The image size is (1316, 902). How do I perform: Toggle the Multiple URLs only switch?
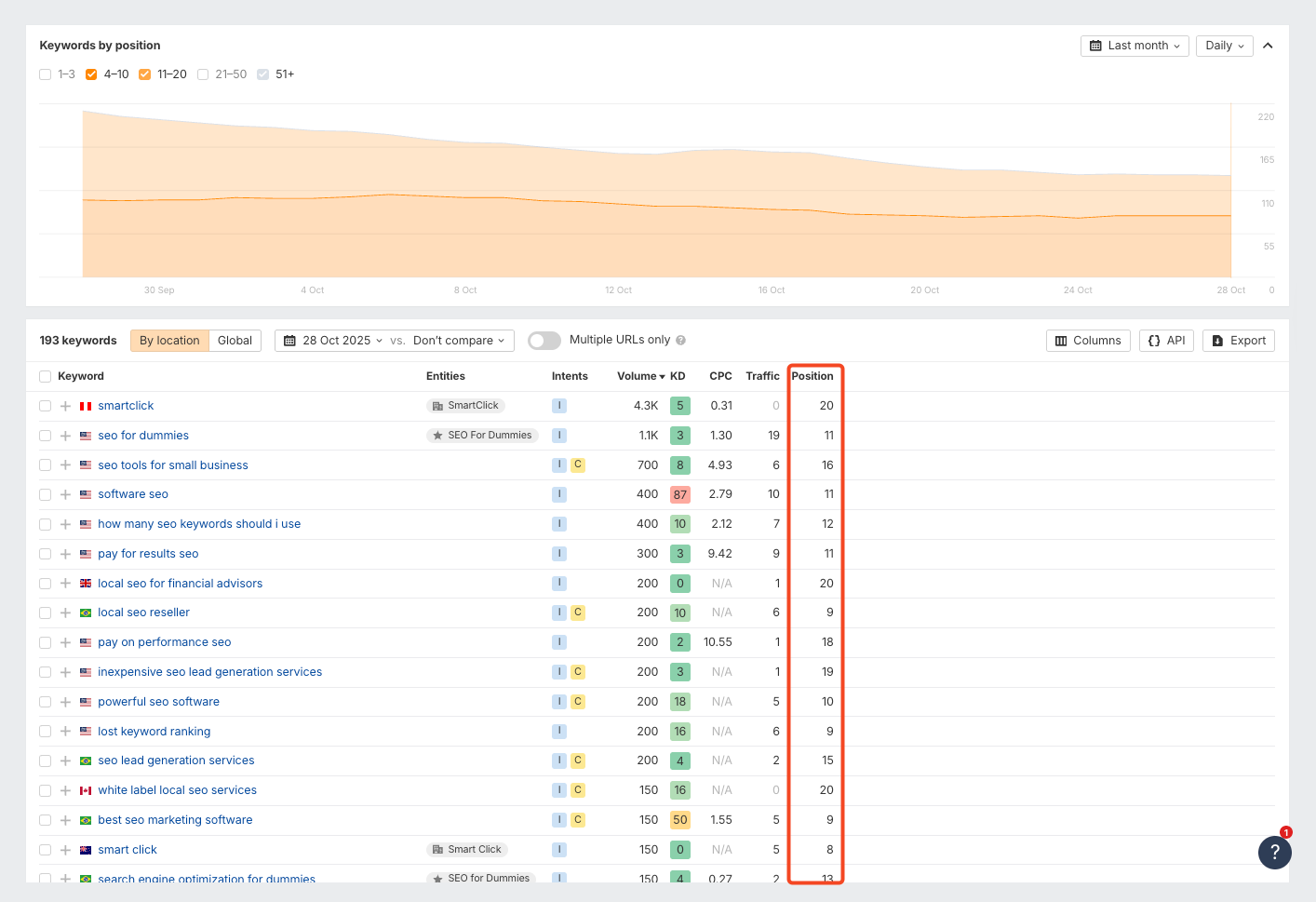544,341
